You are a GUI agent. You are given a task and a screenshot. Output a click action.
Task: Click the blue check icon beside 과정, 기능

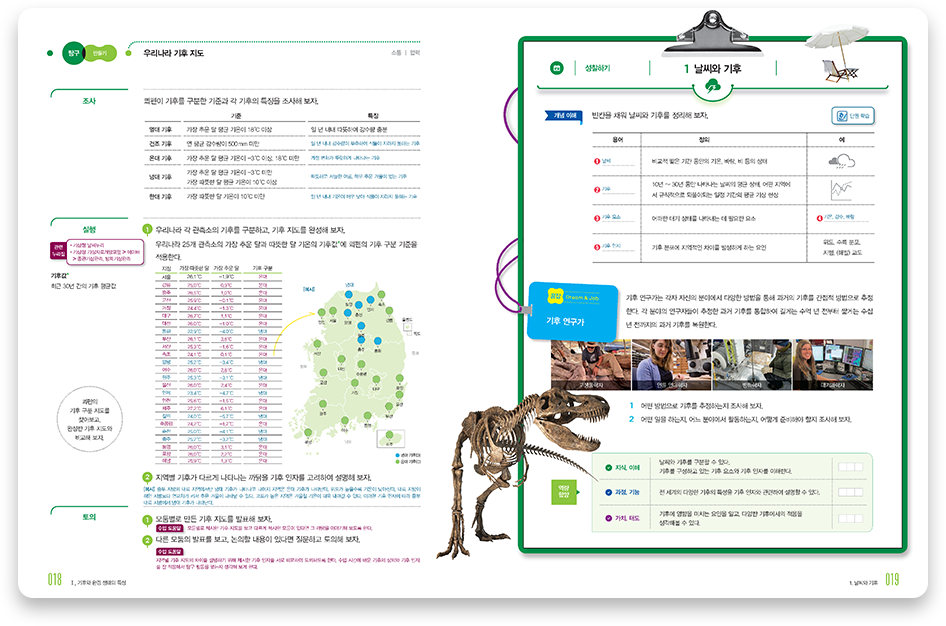pos(609,492)
